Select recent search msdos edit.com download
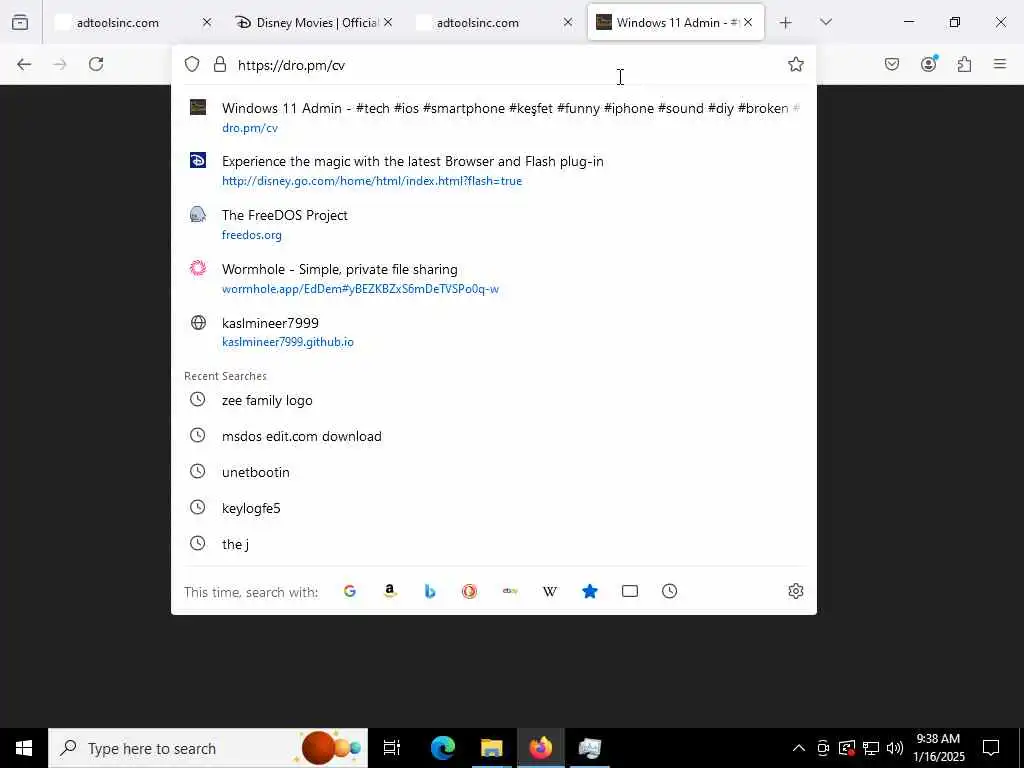1024x768 pixels. 494,436
